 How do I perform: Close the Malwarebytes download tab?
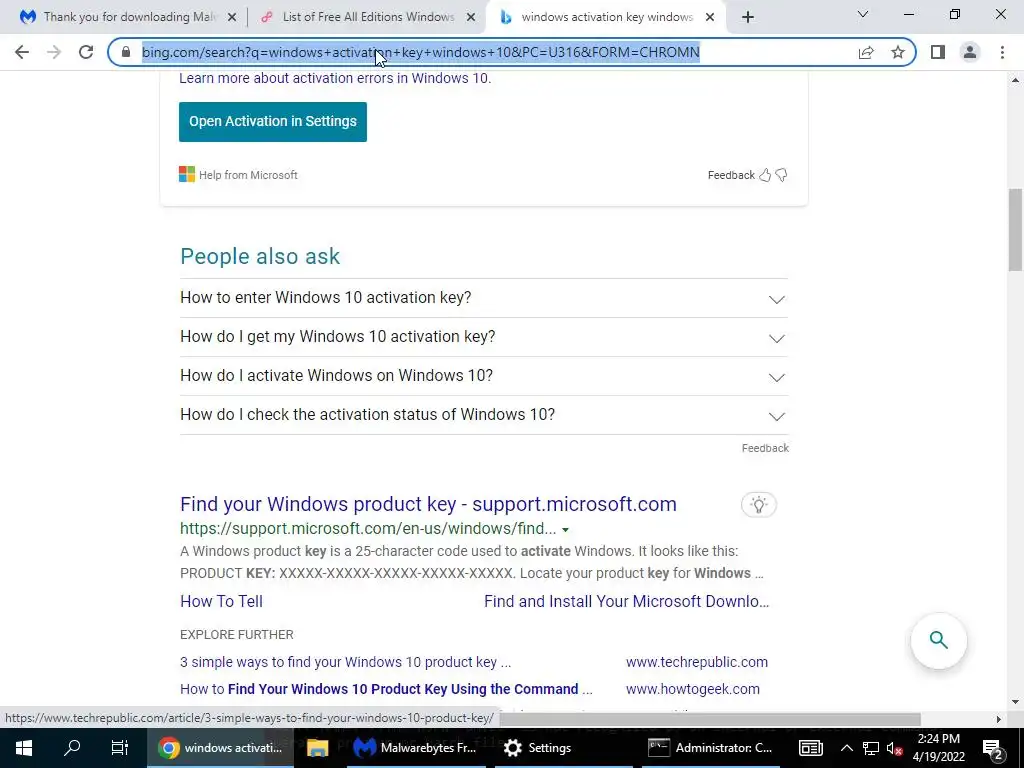232,18
